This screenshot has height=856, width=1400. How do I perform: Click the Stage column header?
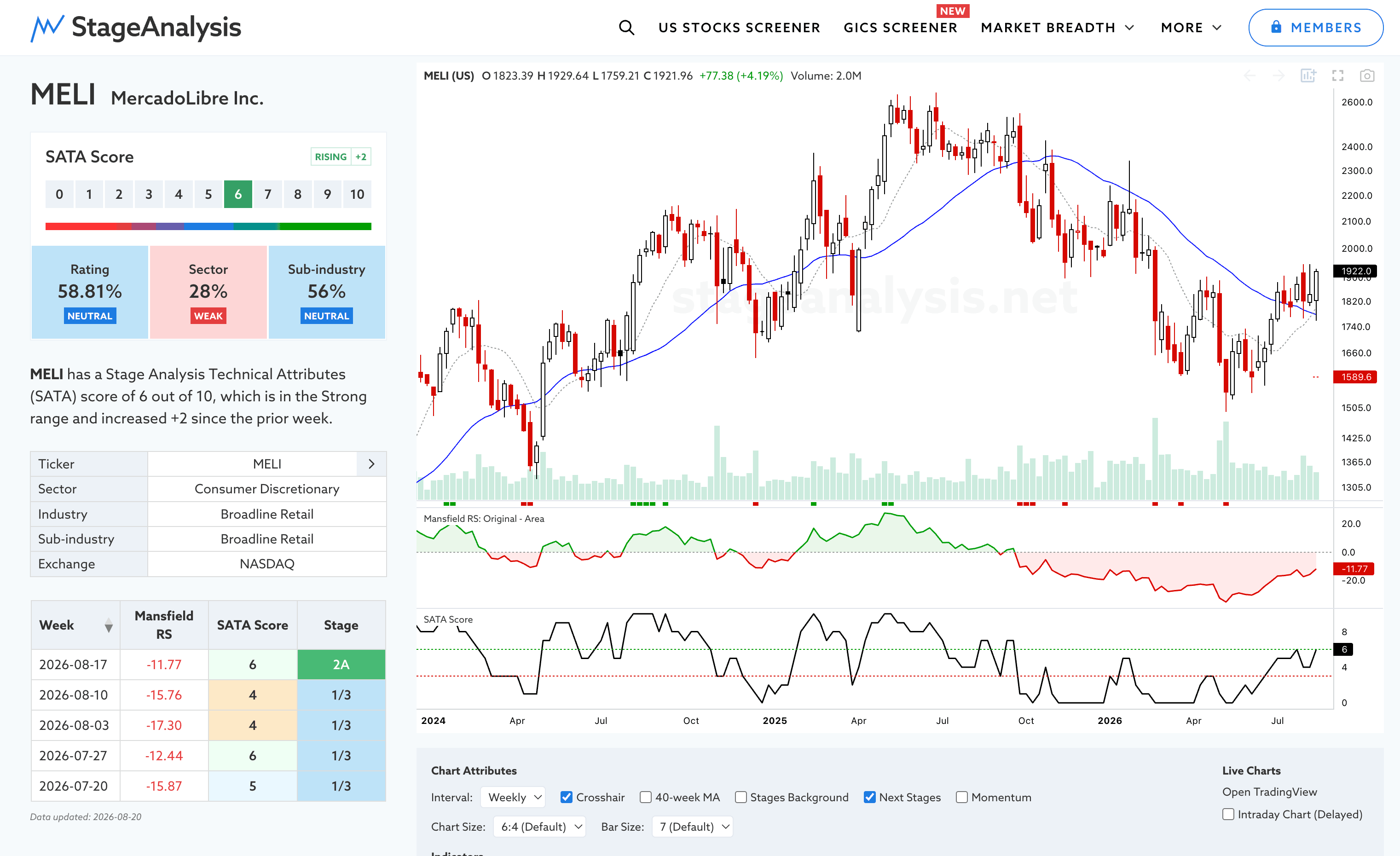click(341, 625)
